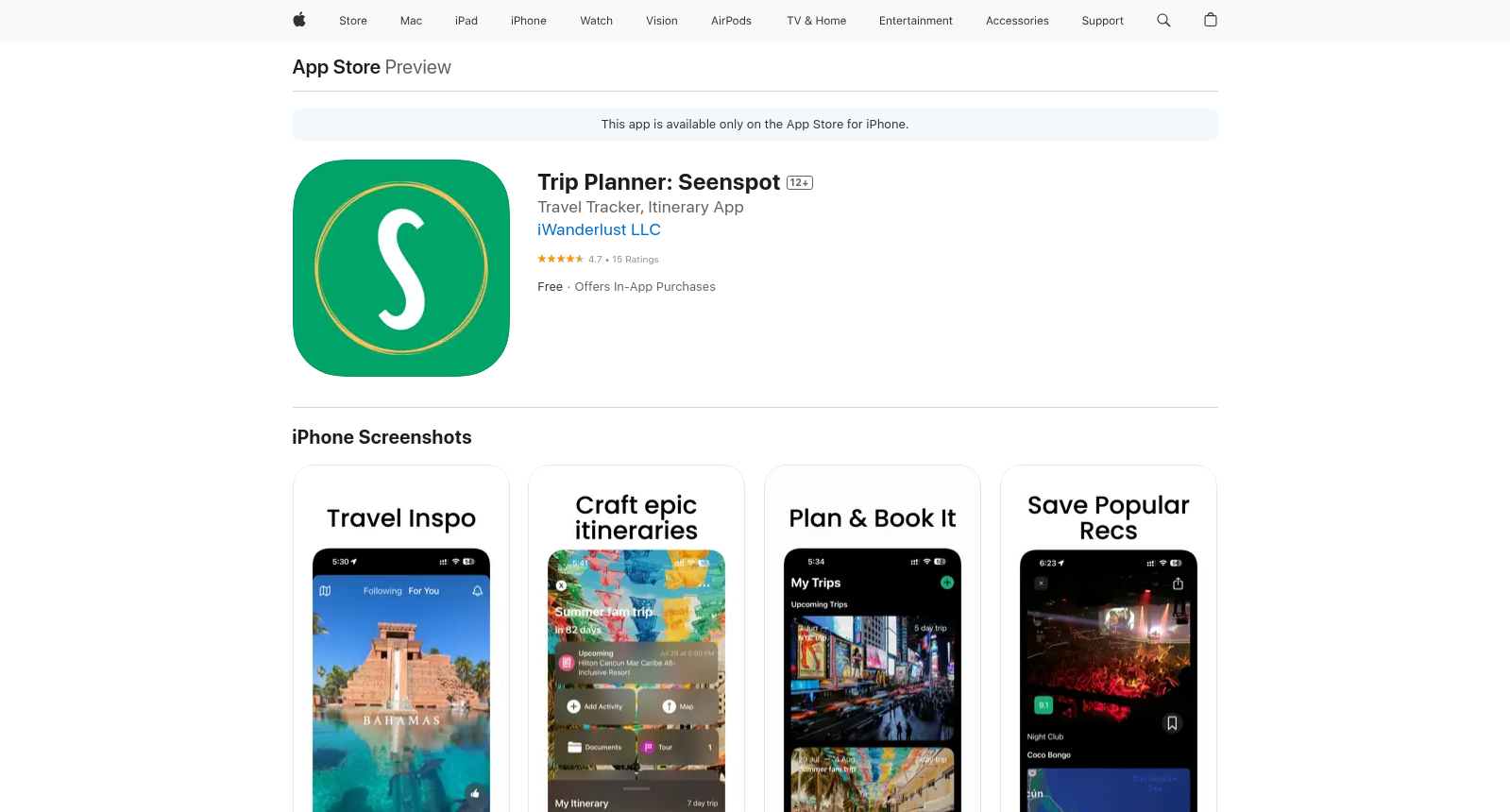Open the Store menu
Viewport: 1510px width, 812px height.
[353, 21]
